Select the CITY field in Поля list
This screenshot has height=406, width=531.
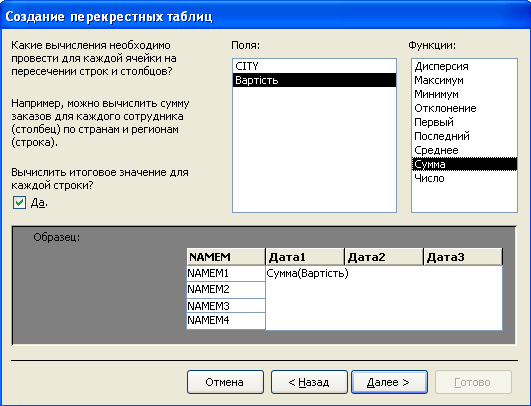click(314, 66)
